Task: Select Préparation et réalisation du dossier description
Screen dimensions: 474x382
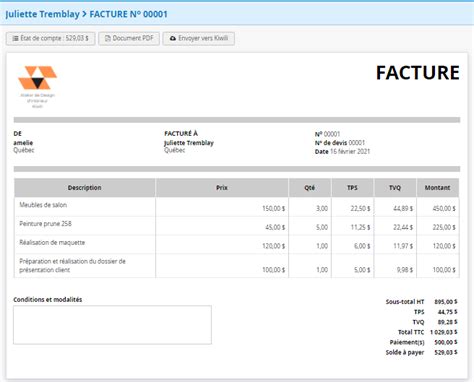Action: pos(72,265)
